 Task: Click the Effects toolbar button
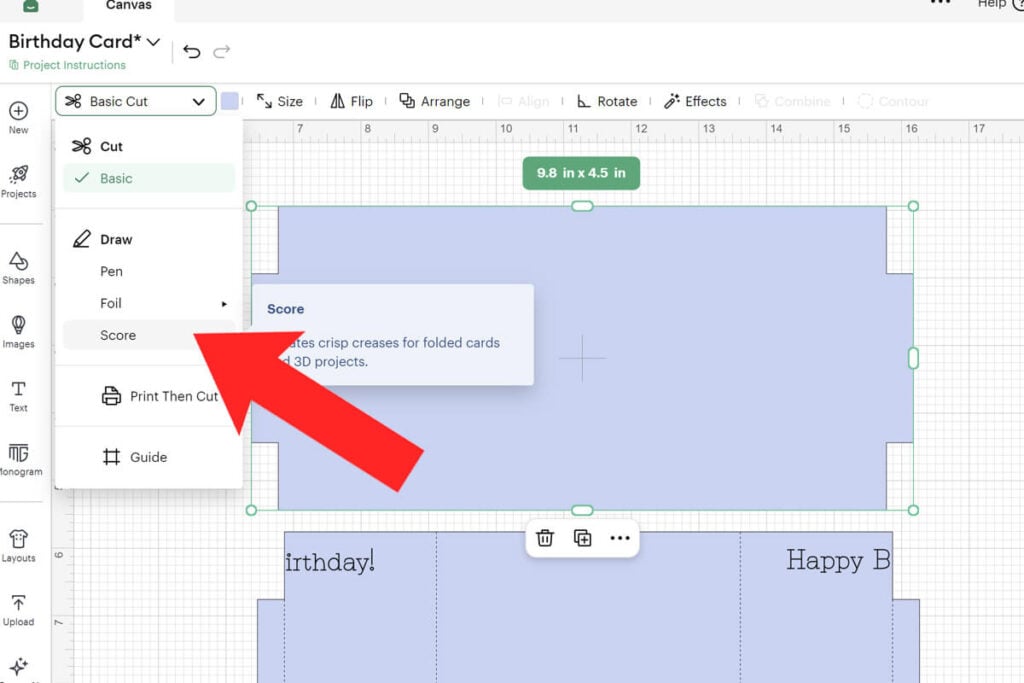[x=696, y=101]
